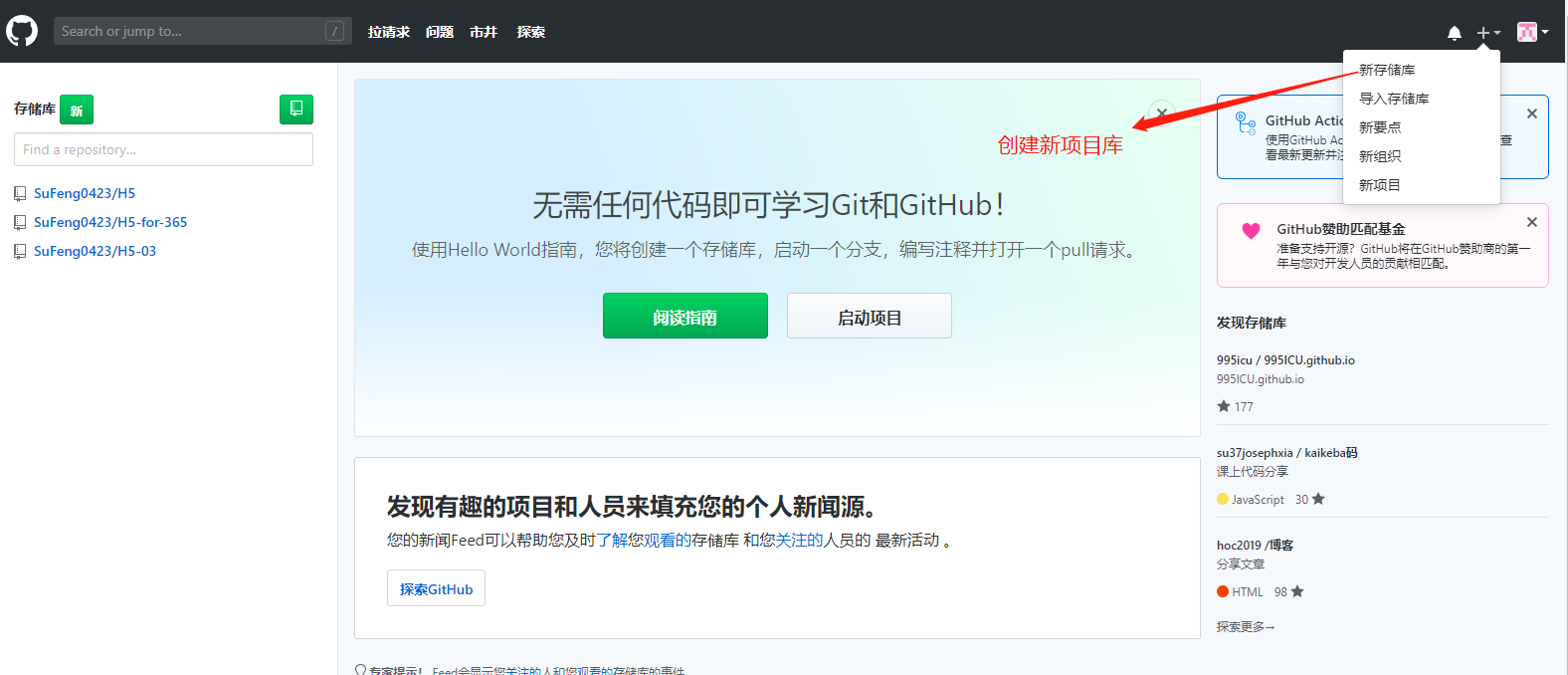
Task: Click the 关注的 link in feed text
Action: 799,540
